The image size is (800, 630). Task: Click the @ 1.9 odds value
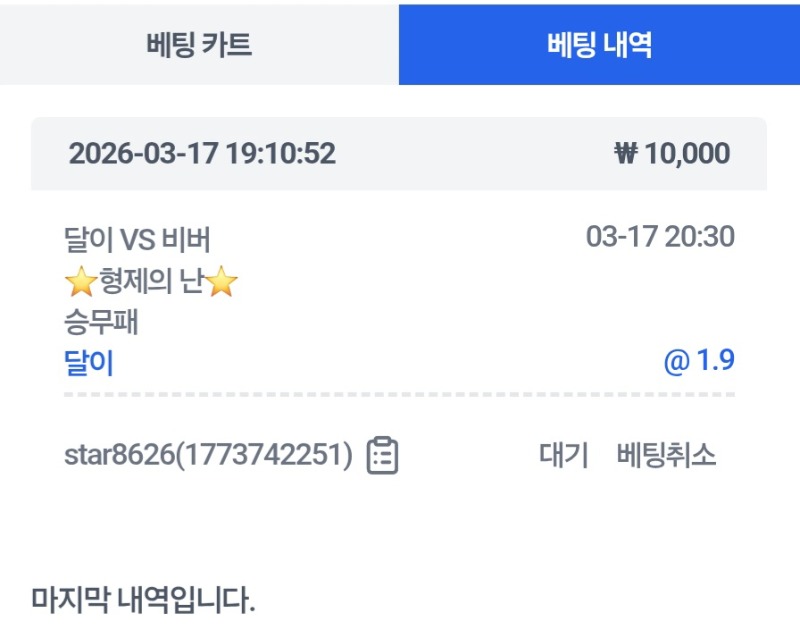[699, 361]
